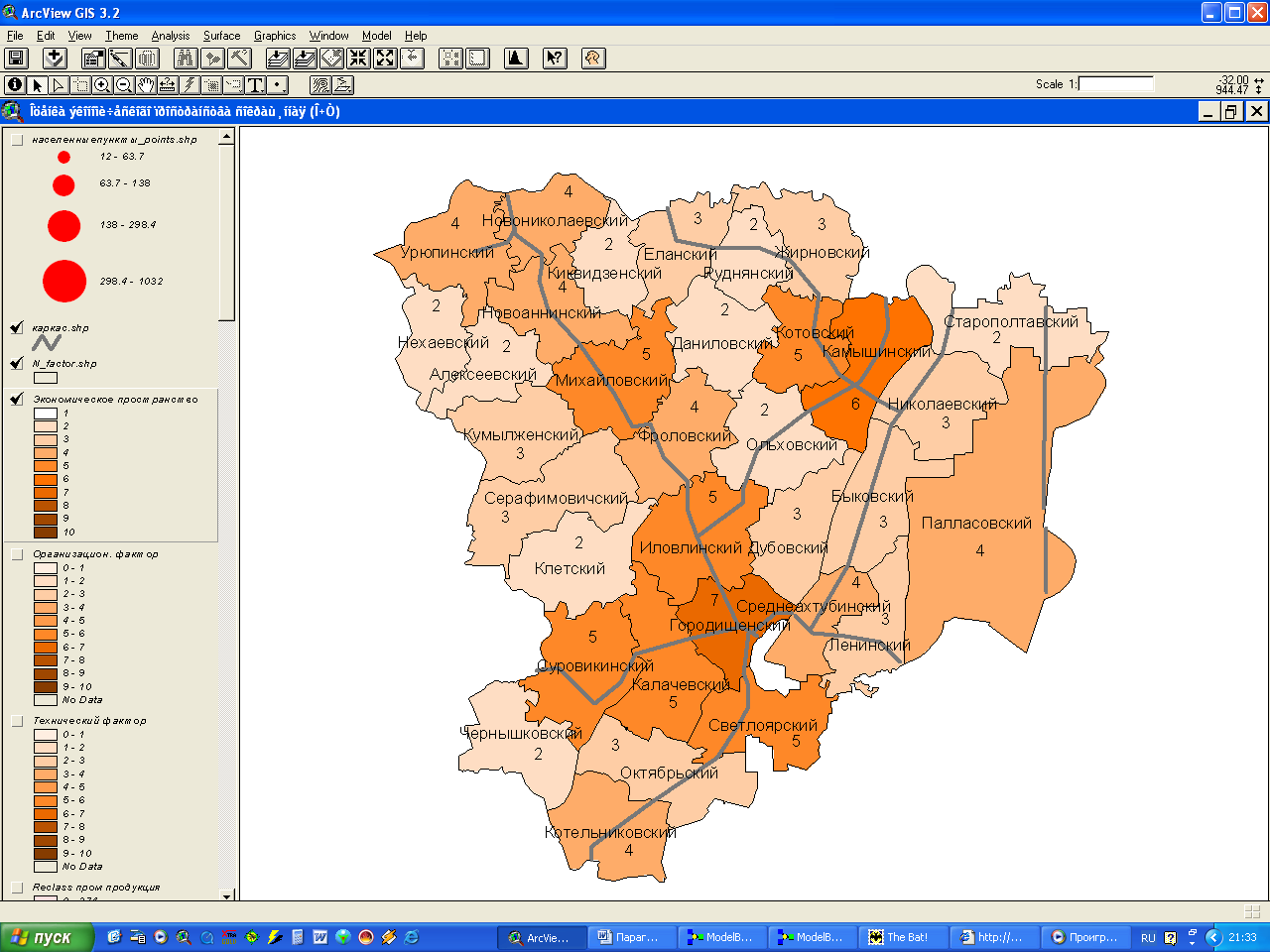Turn on the Технический фактор theme checkbox
Image resolution: width=1270 pixels, height=952 pixels.
(17, 721)
